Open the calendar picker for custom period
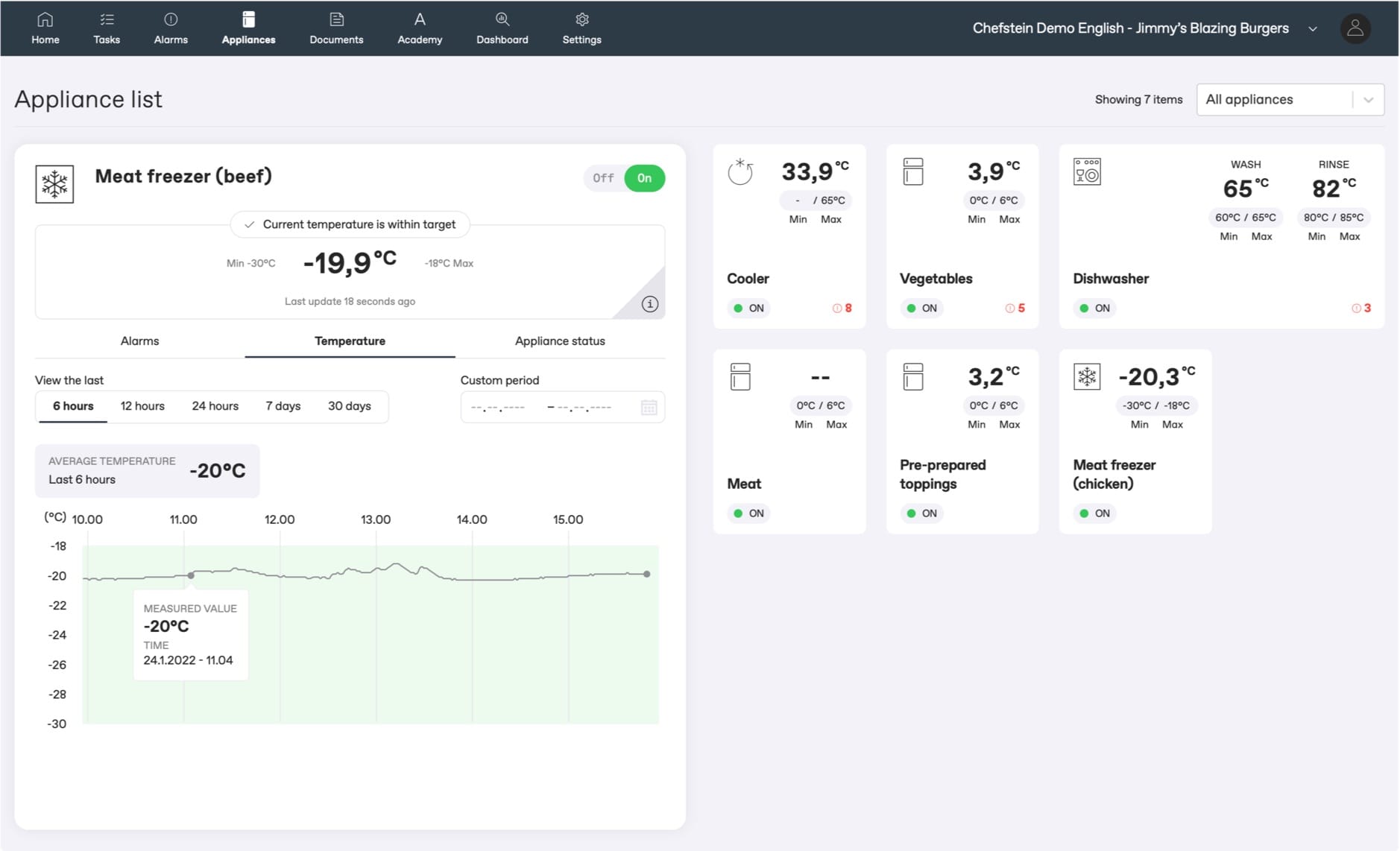The image size is (1400, 851). pos(649,407)
